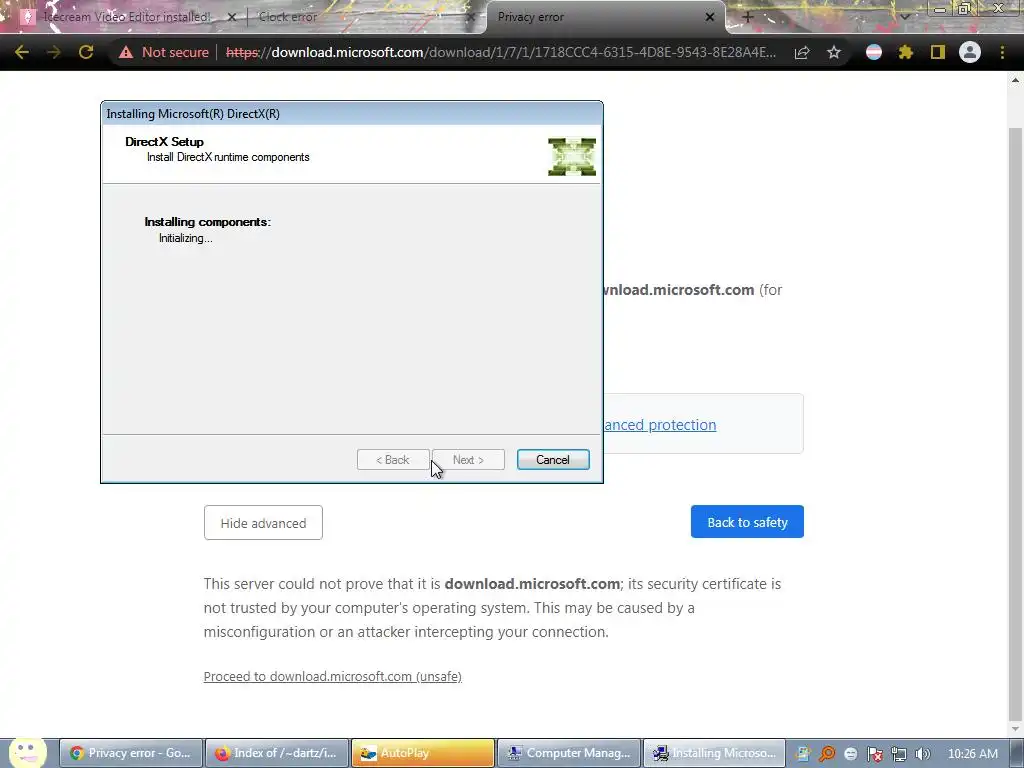Image resolution: width=1024 pixels, height=768 pixels.
Task: Click the Back to safety button
Action: (747, 522)
